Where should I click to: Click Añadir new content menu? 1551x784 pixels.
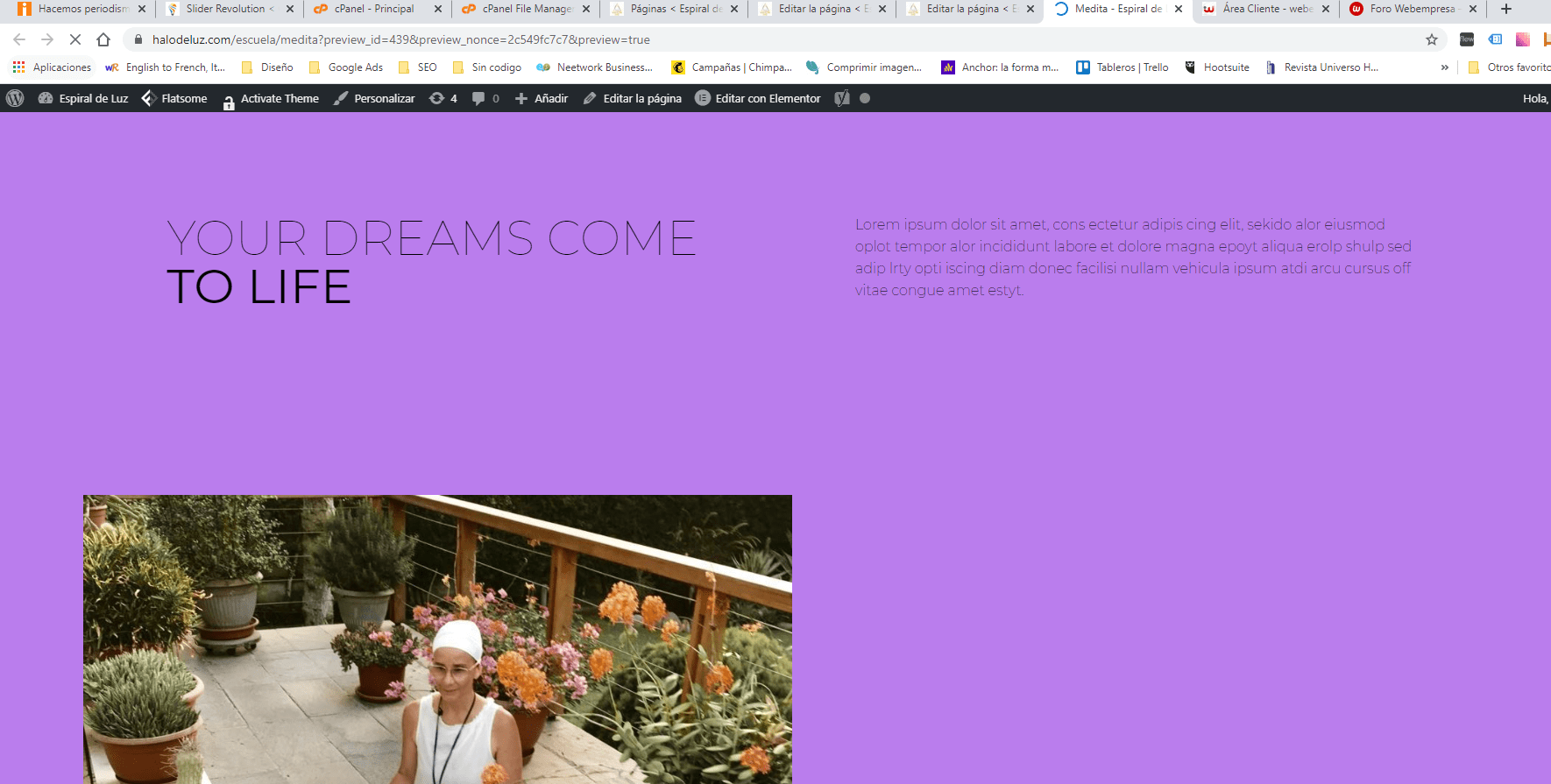coord(542,98)
